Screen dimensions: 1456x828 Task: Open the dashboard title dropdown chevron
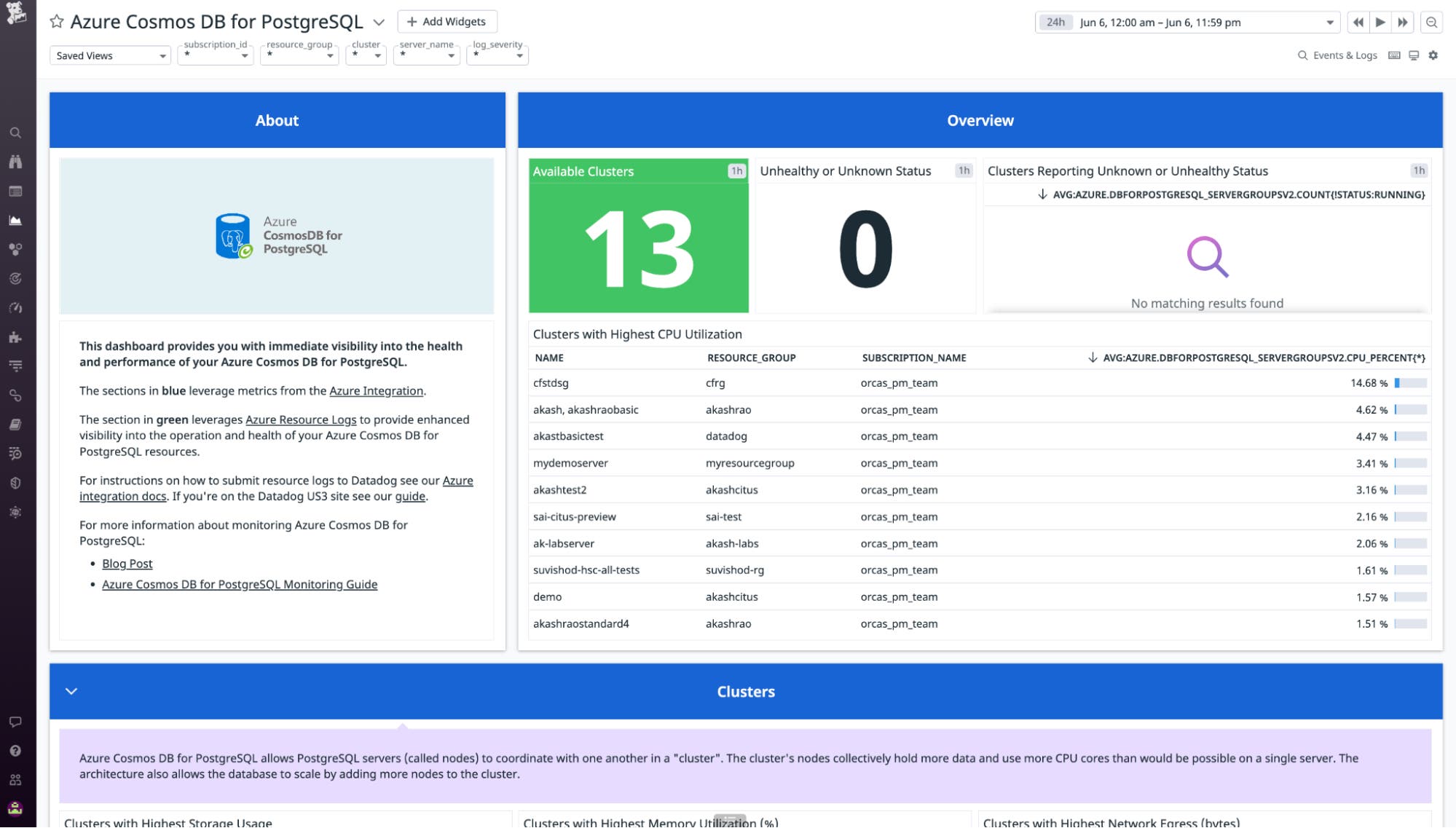tap(378, 22)
